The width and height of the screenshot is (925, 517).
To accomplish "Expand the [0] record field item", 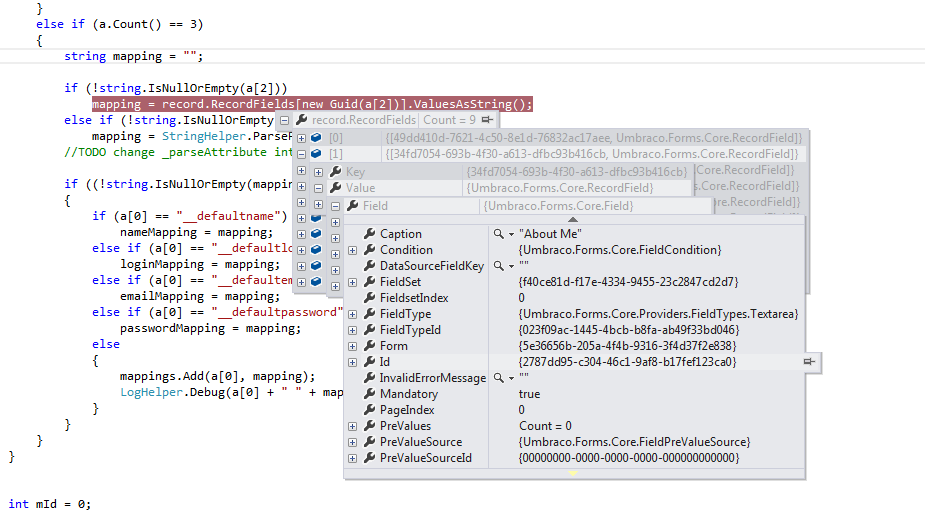I will tap(301, 137).
